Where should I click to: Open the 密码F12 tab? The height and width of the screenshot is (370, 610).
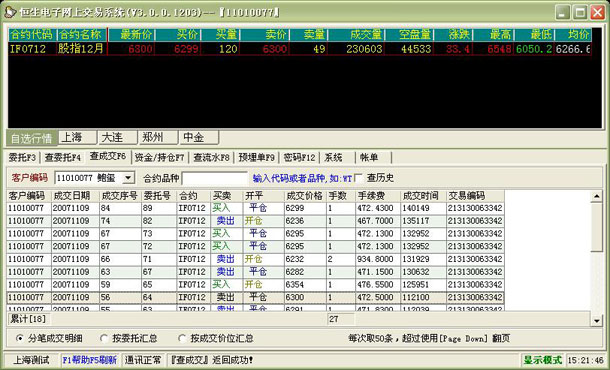[x=299, y=158]
